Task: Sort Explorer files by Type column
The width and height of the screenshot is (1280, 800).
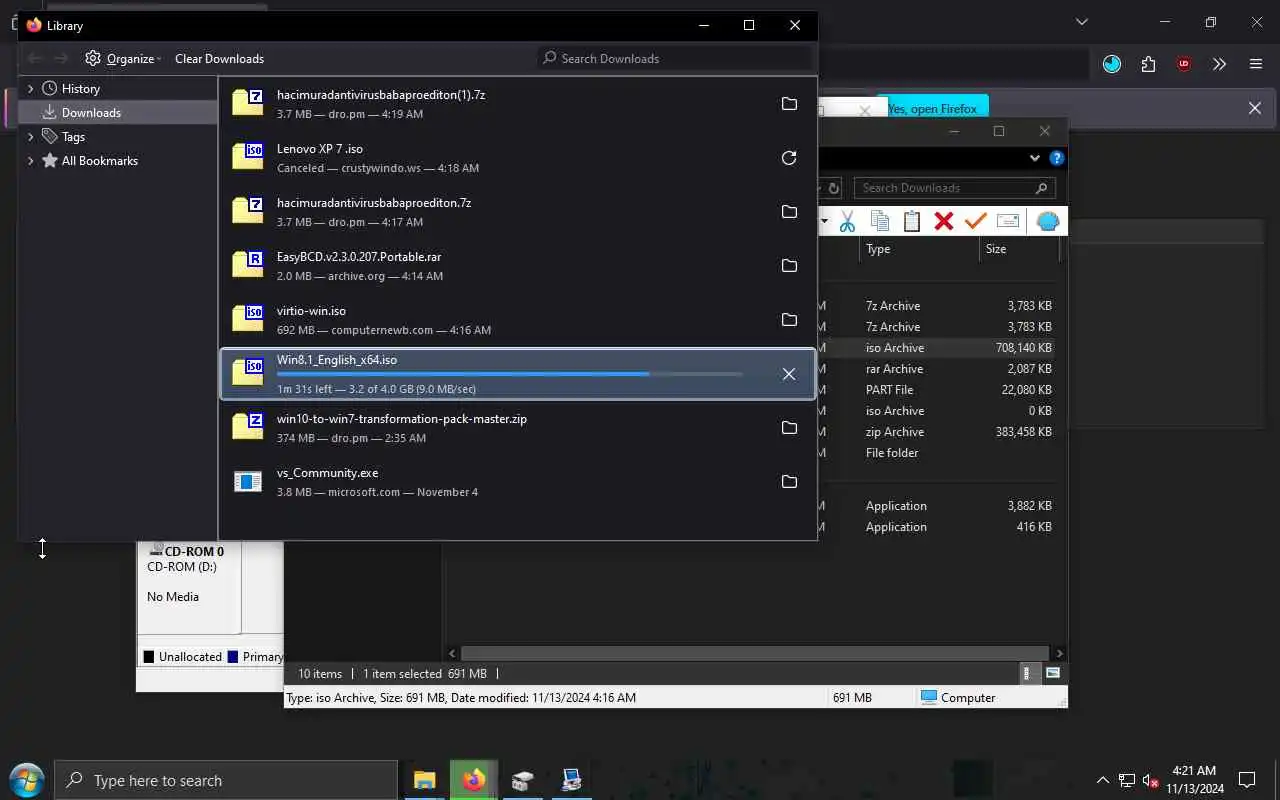Action: pos(919,249)
